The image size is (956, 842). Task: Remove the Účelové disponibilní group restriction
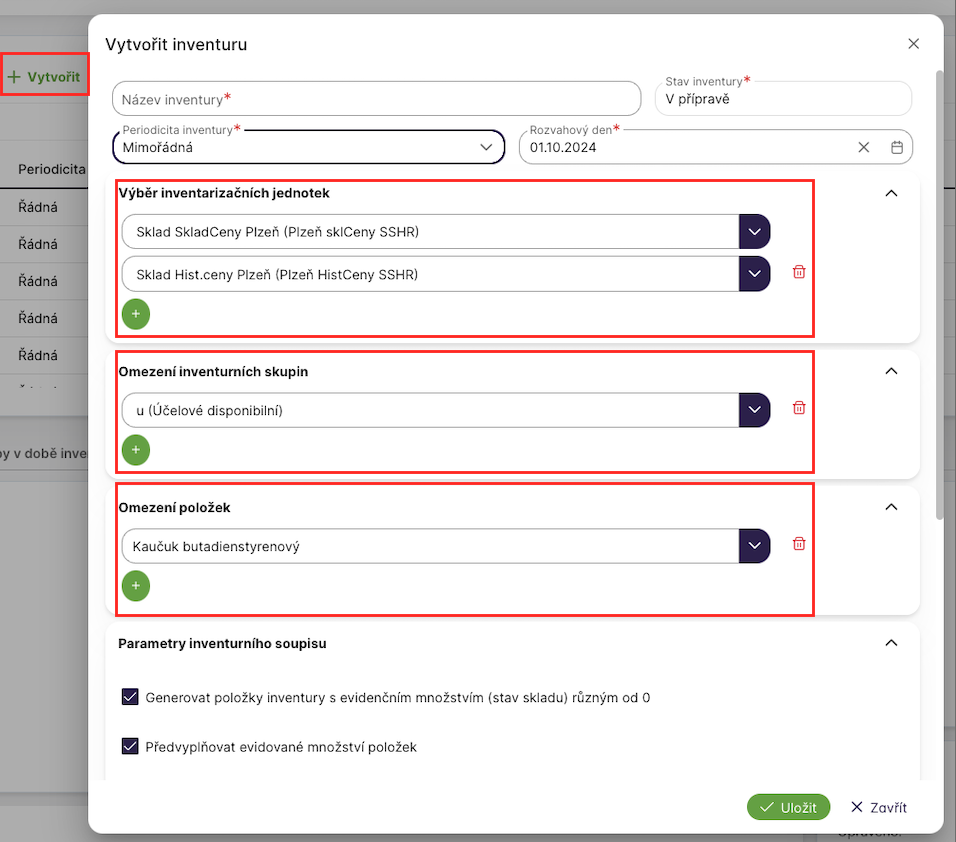(x=798, y=408)
